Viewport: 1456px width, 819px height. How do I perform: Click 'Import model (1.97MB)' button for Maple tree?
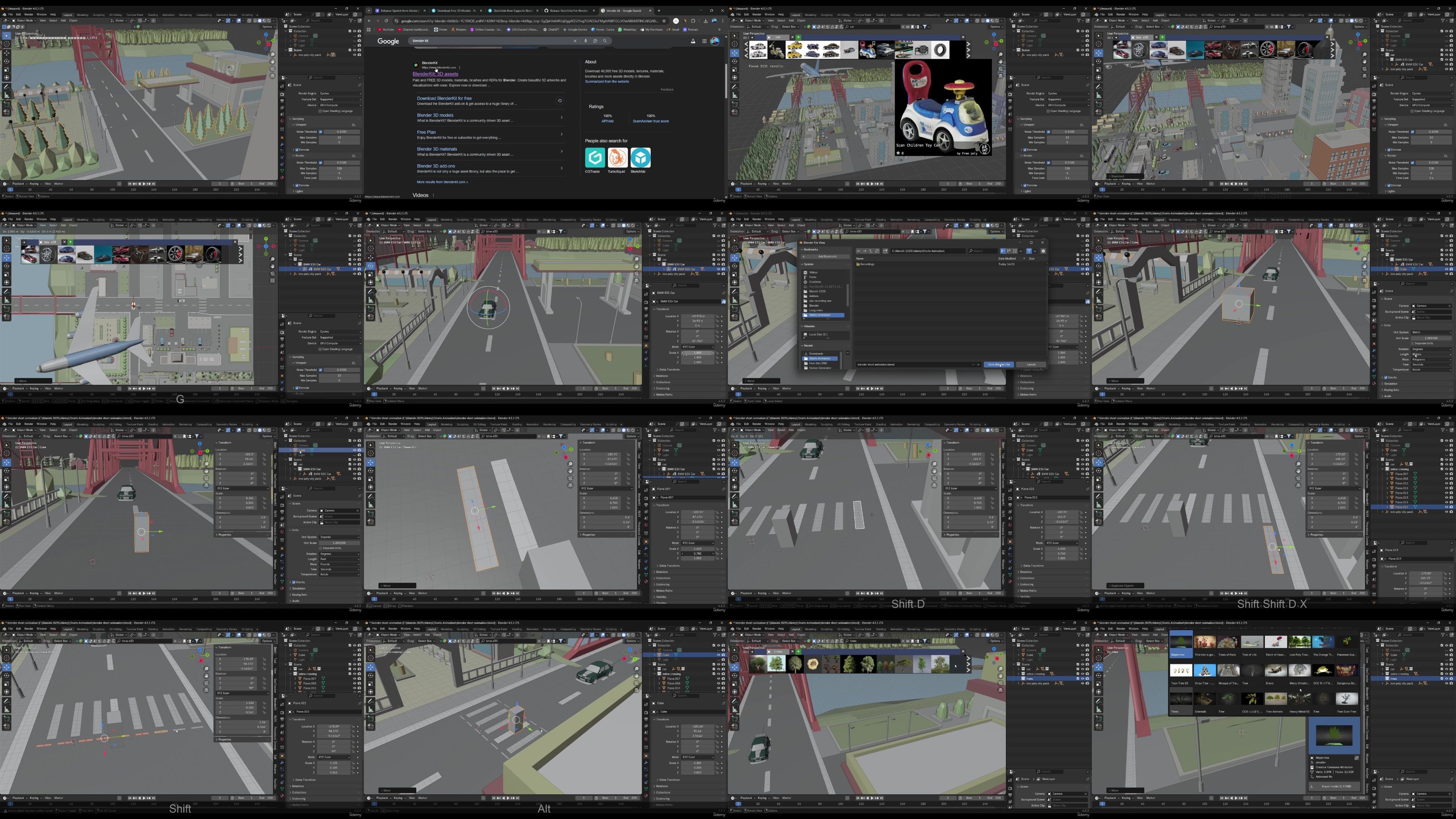1335,786
